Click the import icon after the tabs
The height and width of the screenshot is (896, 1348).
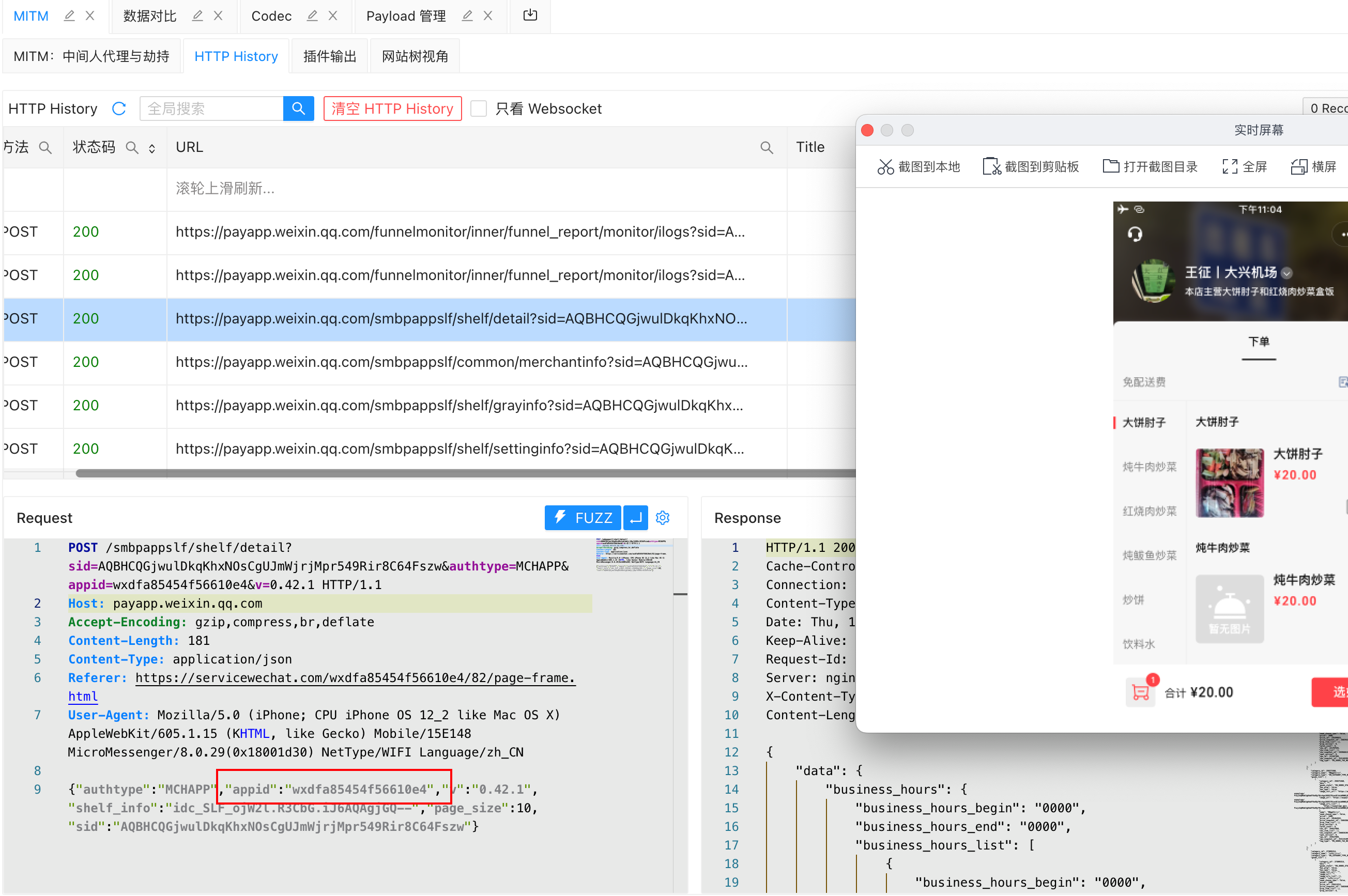(530, 16)
